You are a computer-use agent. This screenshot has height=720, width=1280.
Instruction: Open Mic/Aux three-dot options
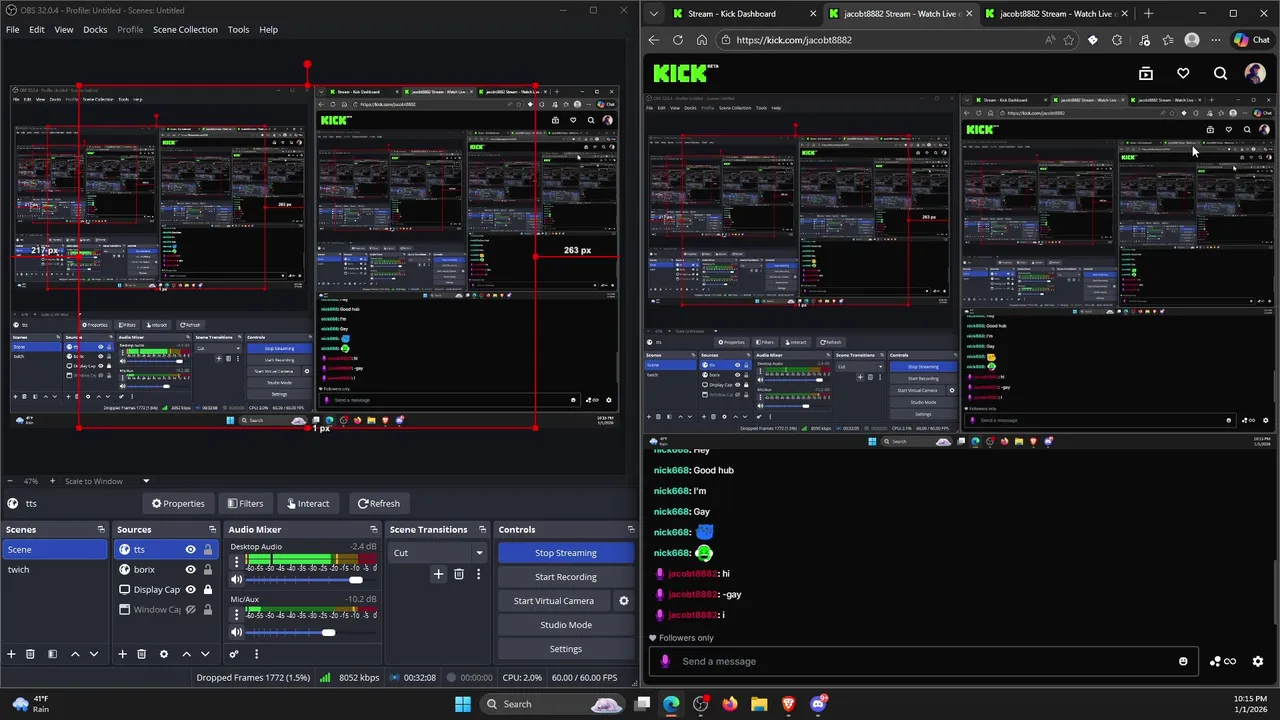236,615
